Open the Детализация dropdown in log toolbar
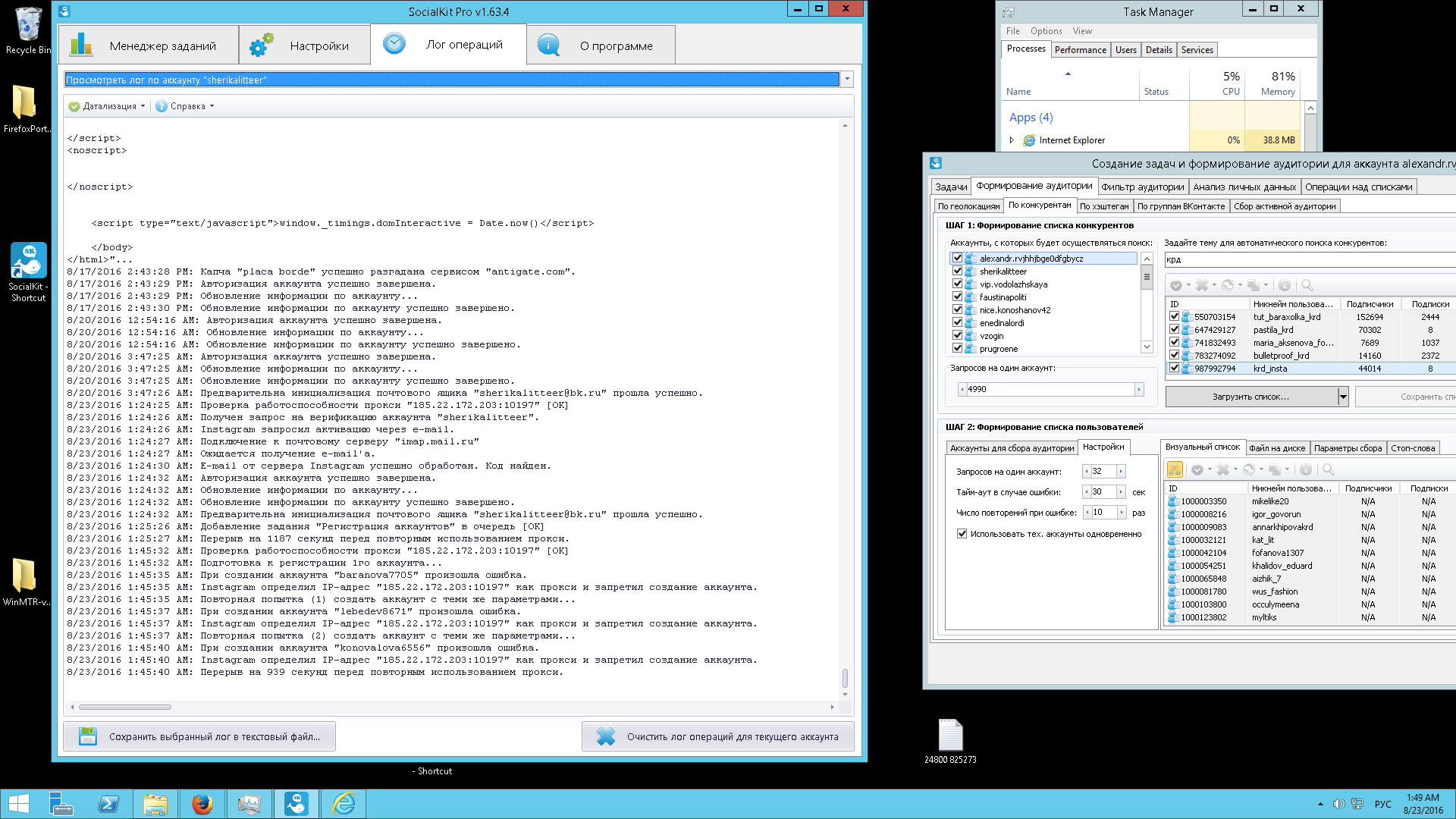The height and width of the screenshot is (819, 1456). (x=107, y=106)
